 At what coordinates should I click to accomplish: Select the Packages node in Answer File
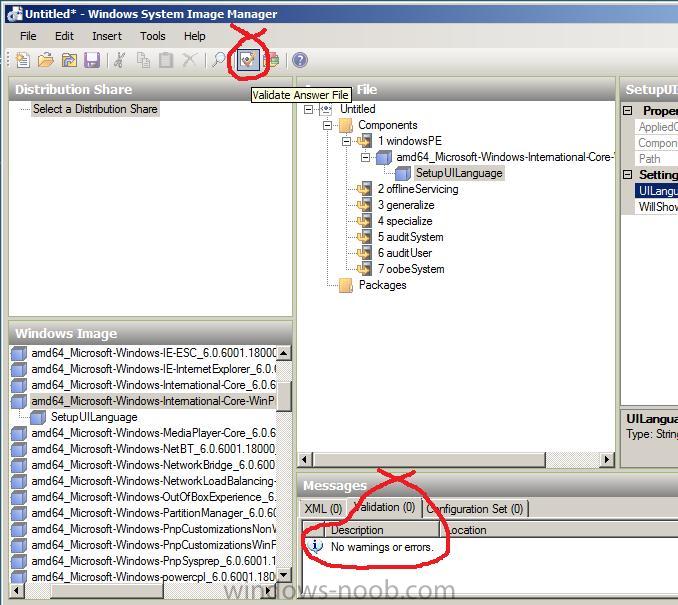pos(382,285)
